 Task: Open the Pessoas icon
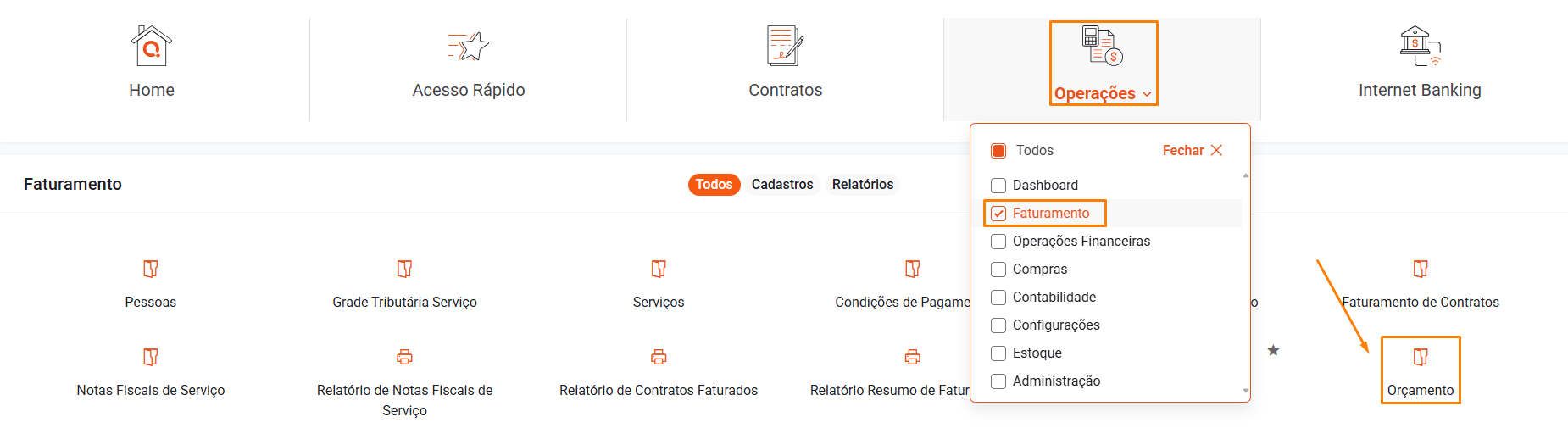point(151,270)
